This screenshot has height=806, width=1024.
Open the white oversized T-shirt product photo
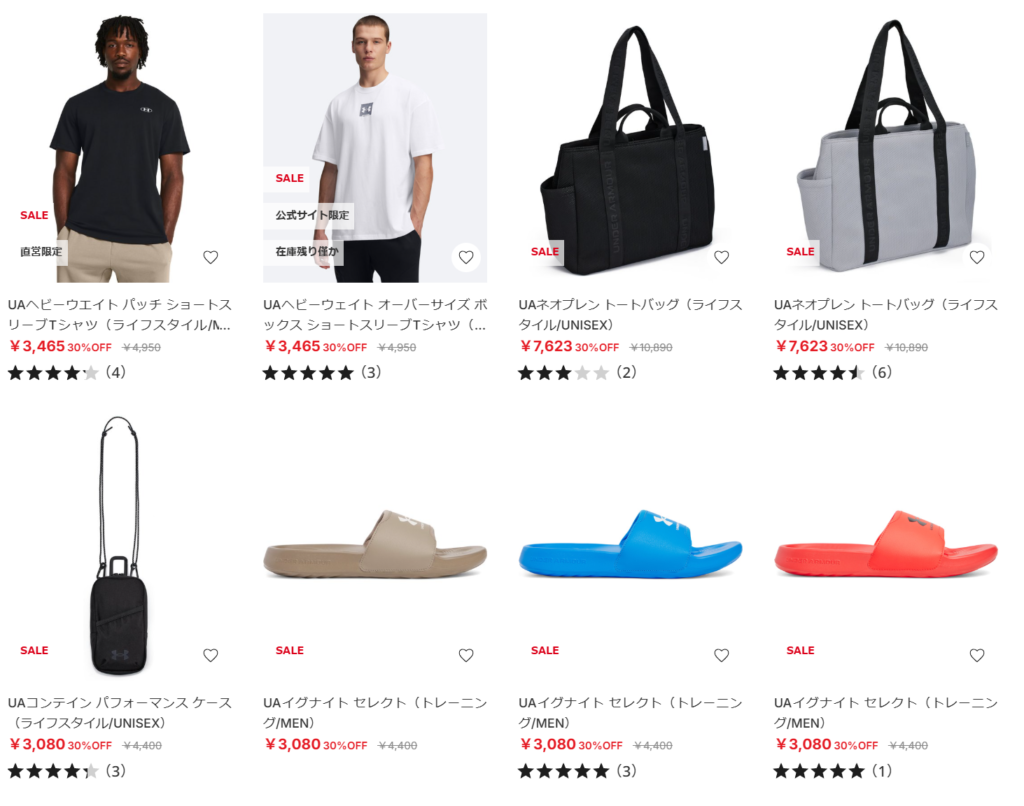tap(375, 148)
